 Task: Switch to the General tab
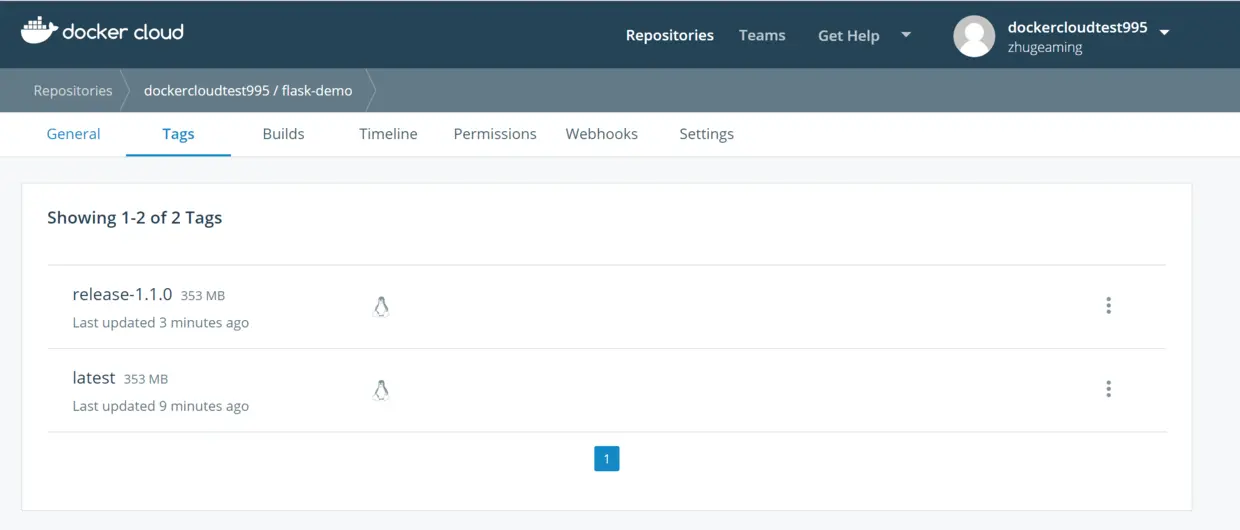(74, 134)
